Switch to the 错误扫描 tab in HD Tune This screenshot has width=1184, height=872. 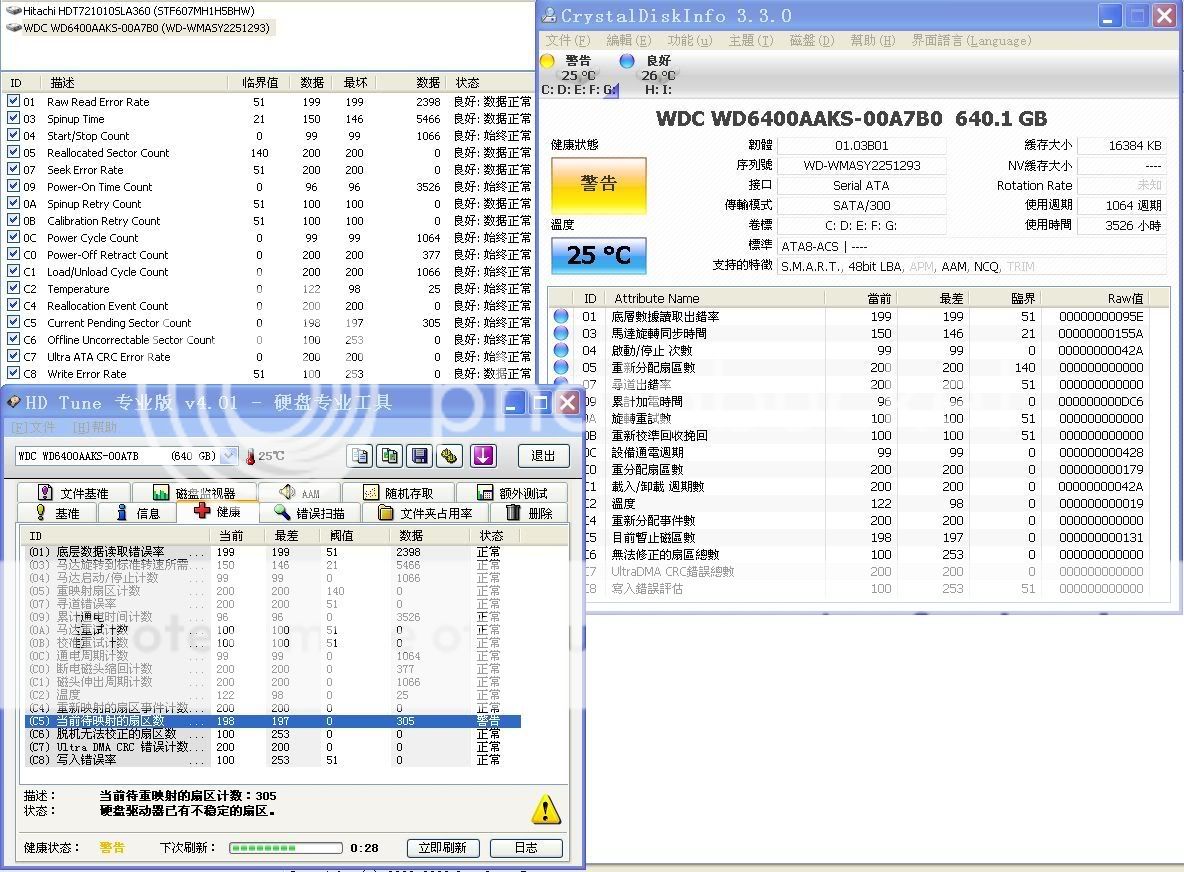(310, 513)
